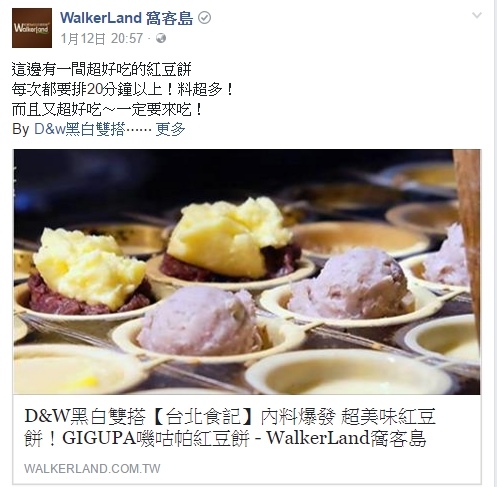
Task: Open the D&w黑白雙搭 author link
Action: pos(80,129)
